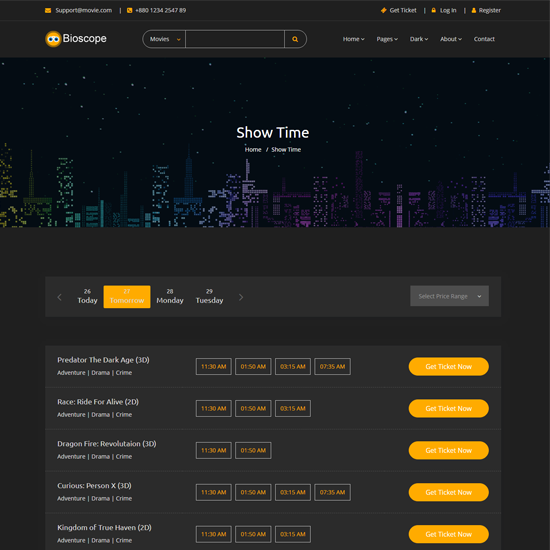Click the Get Ticket icon in top bar
Image resolution: width=550 pixels, height=550 pixels.
click(x=383, y=11)
